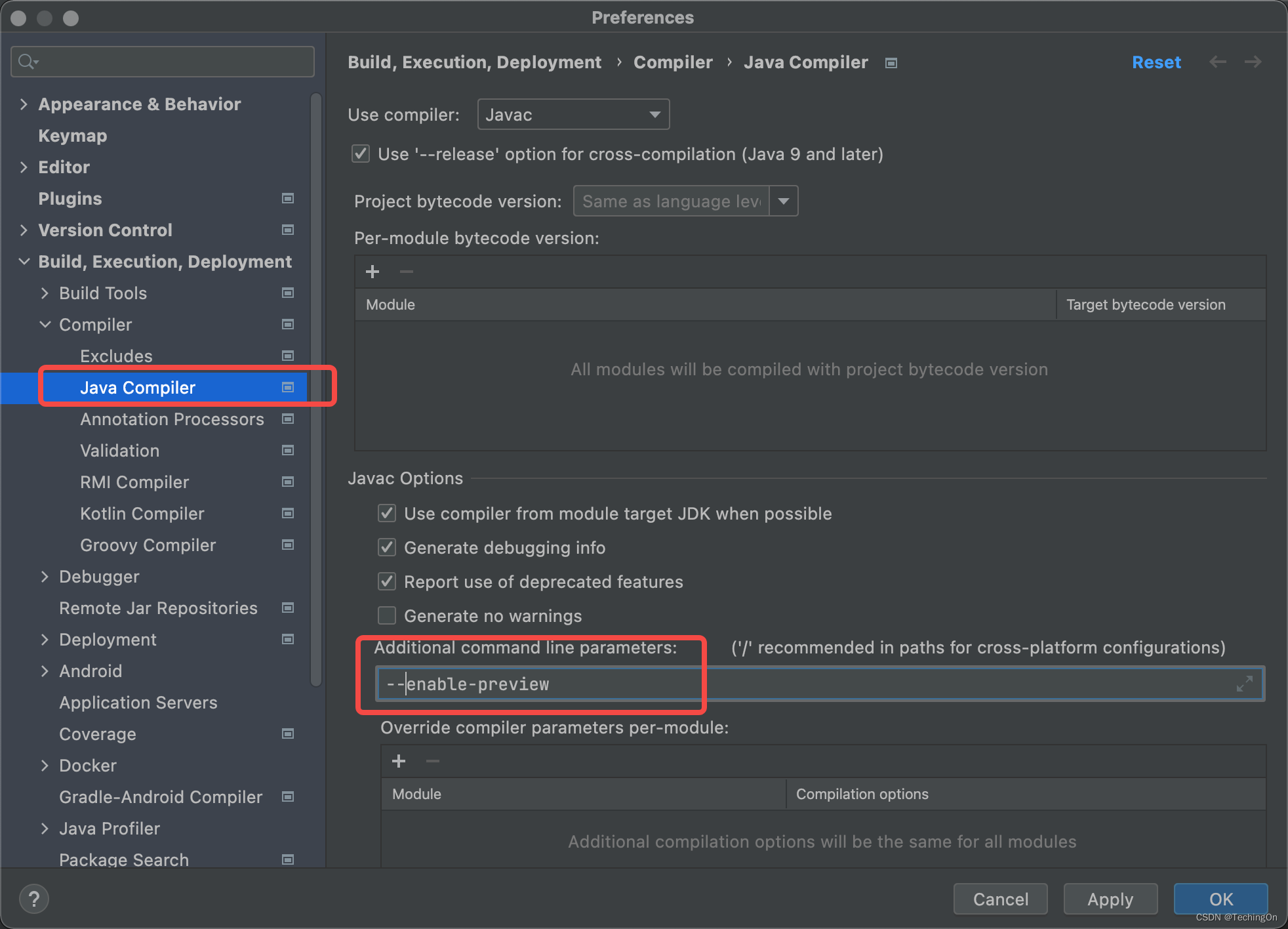This screenshot has width=1288, height=929.
Task: Click the add icon under Override compiler parameters
Action: (x=398, y=761)
